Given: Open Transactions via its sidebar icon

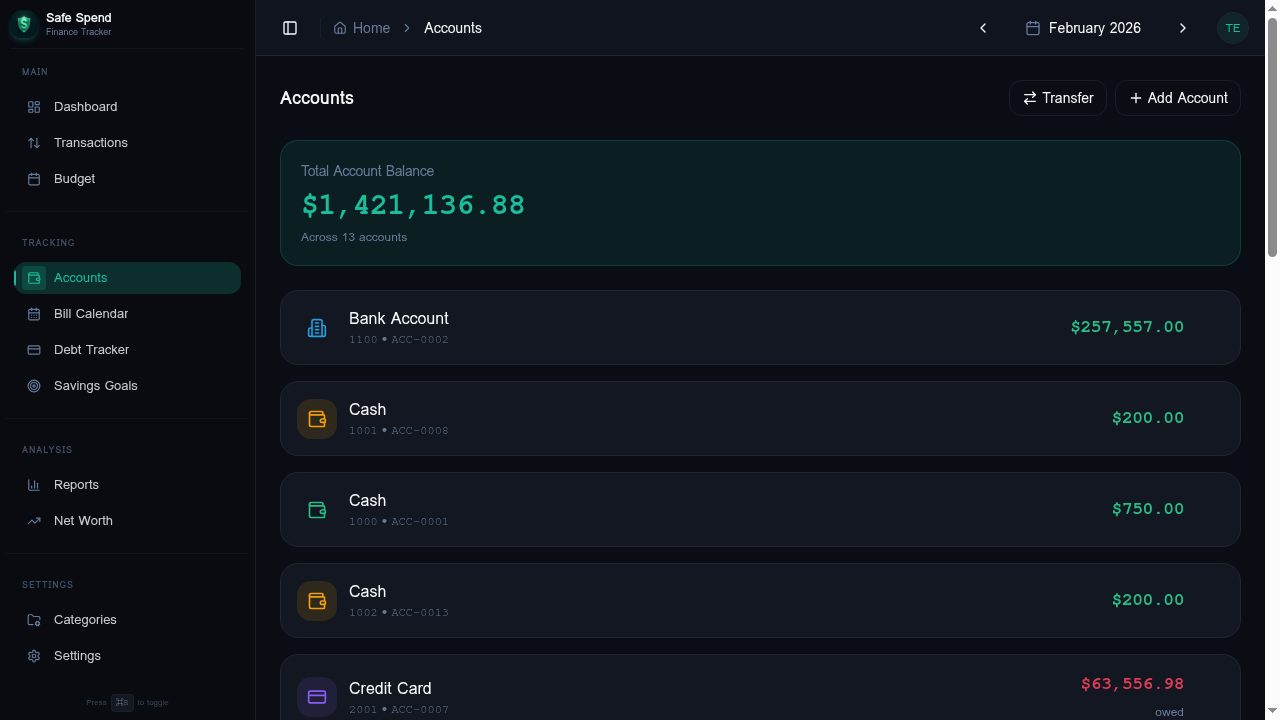Looking at the screenshot, I should point(34,142).
